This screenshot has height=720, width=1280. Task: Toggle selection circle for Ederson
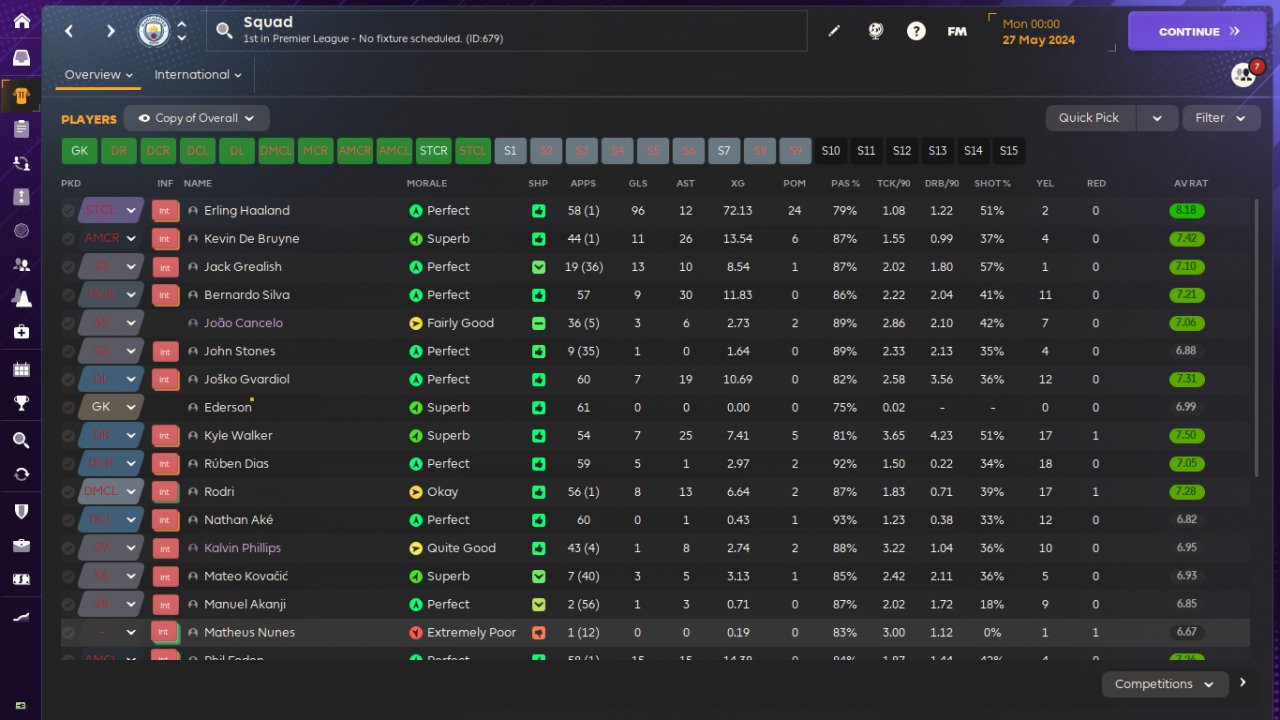point(68,407)
